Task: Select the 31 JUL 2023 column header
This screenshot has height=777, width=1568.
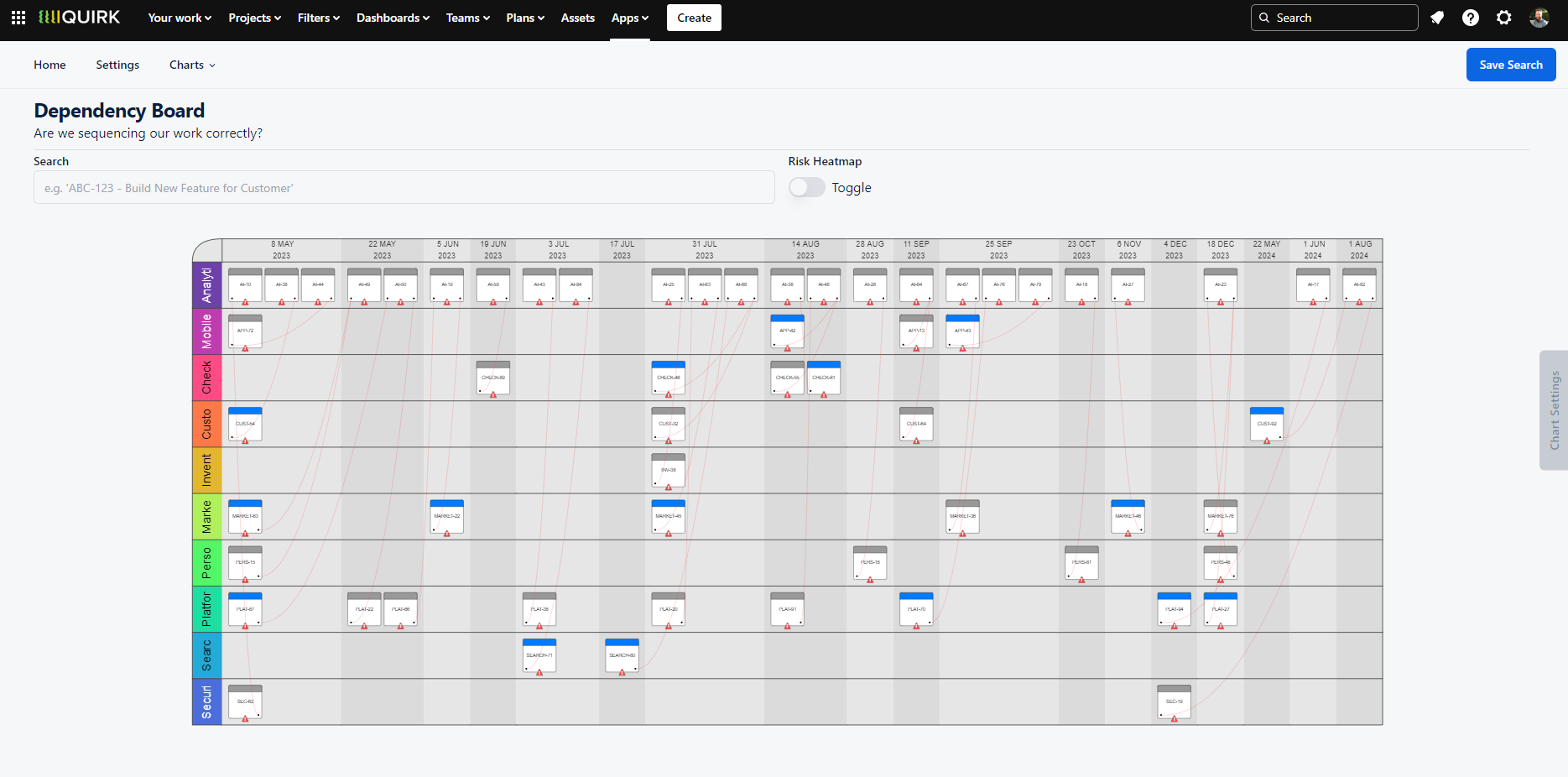Action: click(705, 250)
